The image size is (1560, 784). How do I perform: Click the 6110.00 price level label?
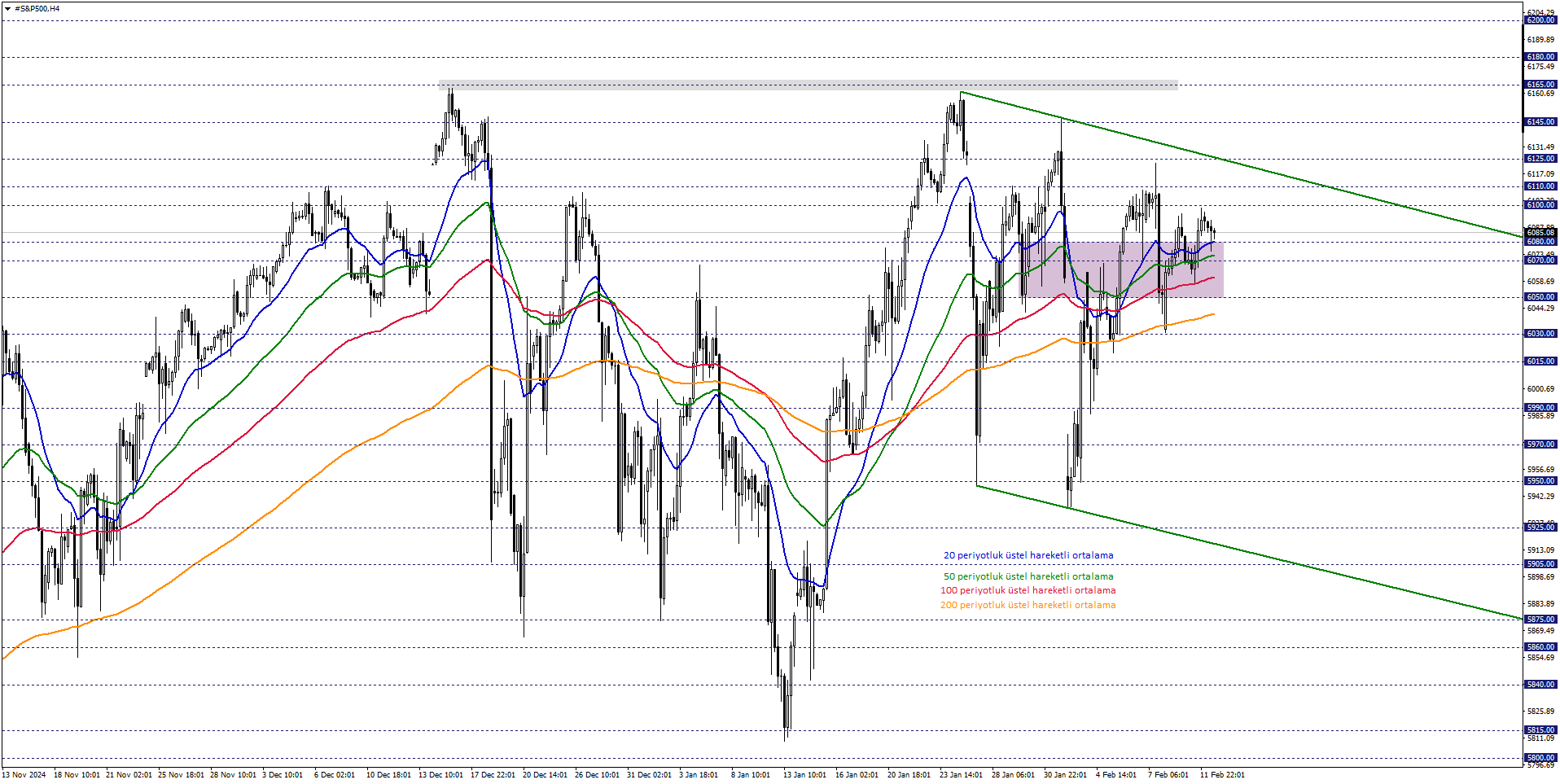tap(1540, 186)
